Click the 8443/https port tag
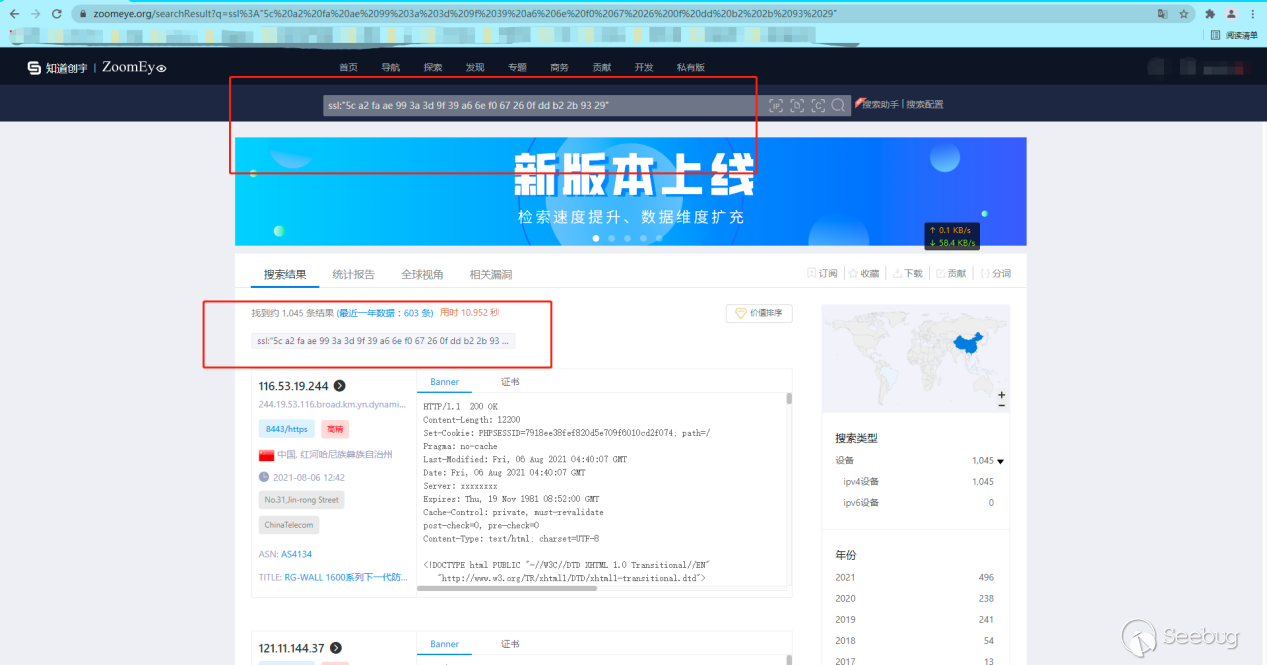Screen dimensions: 1267x665 point(284,429)
